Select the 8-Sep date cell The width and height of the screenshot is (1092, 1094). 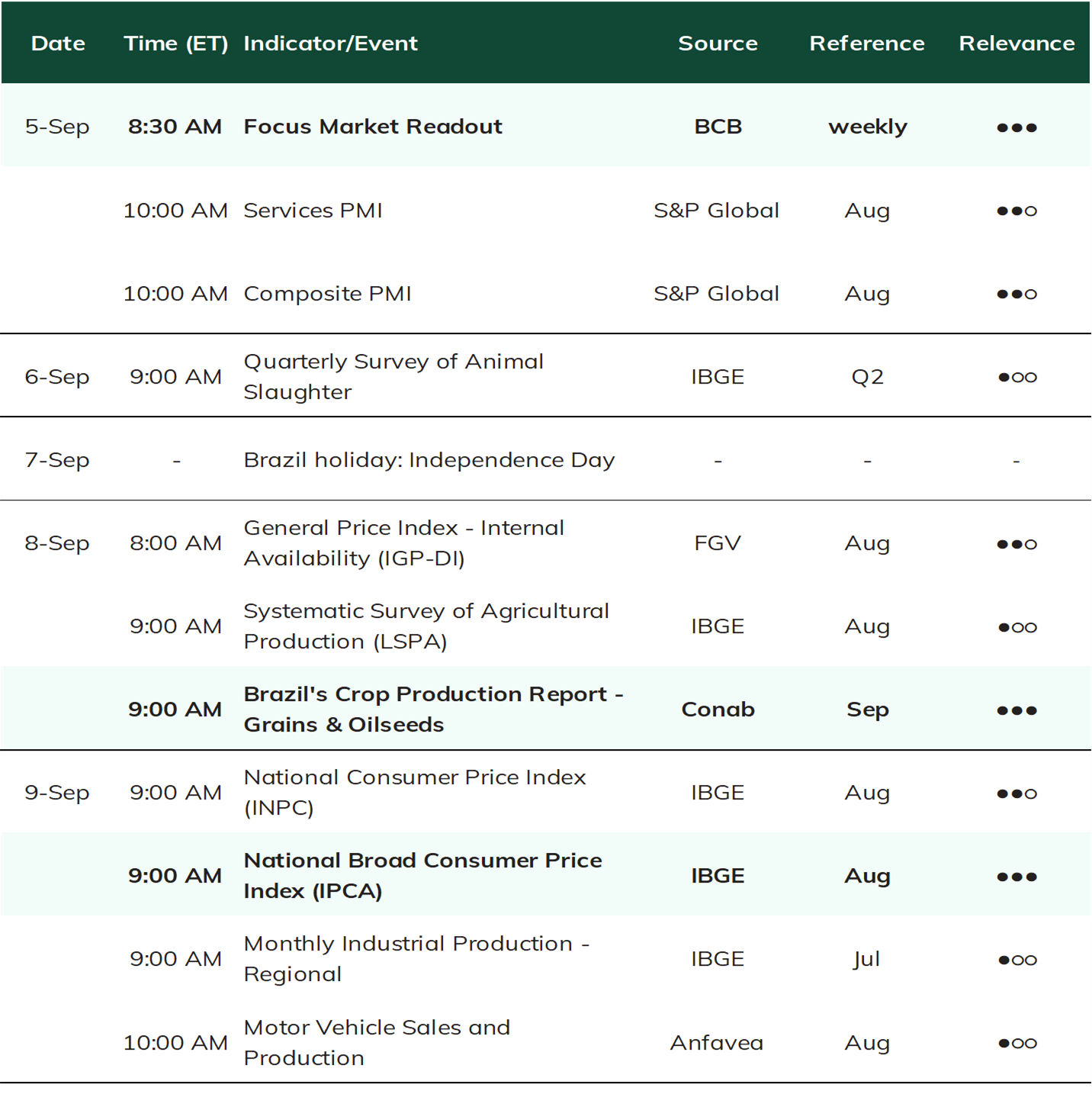click(x=57, y=542)
